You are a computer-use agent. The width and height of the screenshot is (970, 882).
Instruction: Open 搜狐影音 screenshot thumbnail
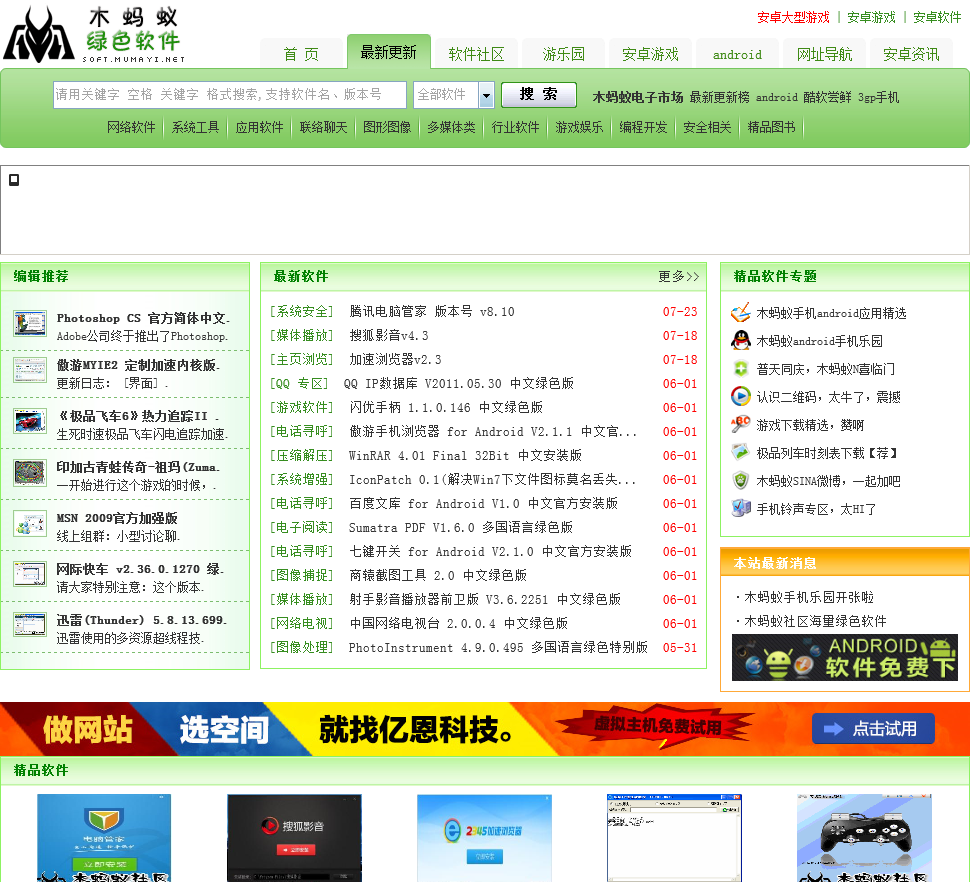pyautogui.click(x=294, y=838)
